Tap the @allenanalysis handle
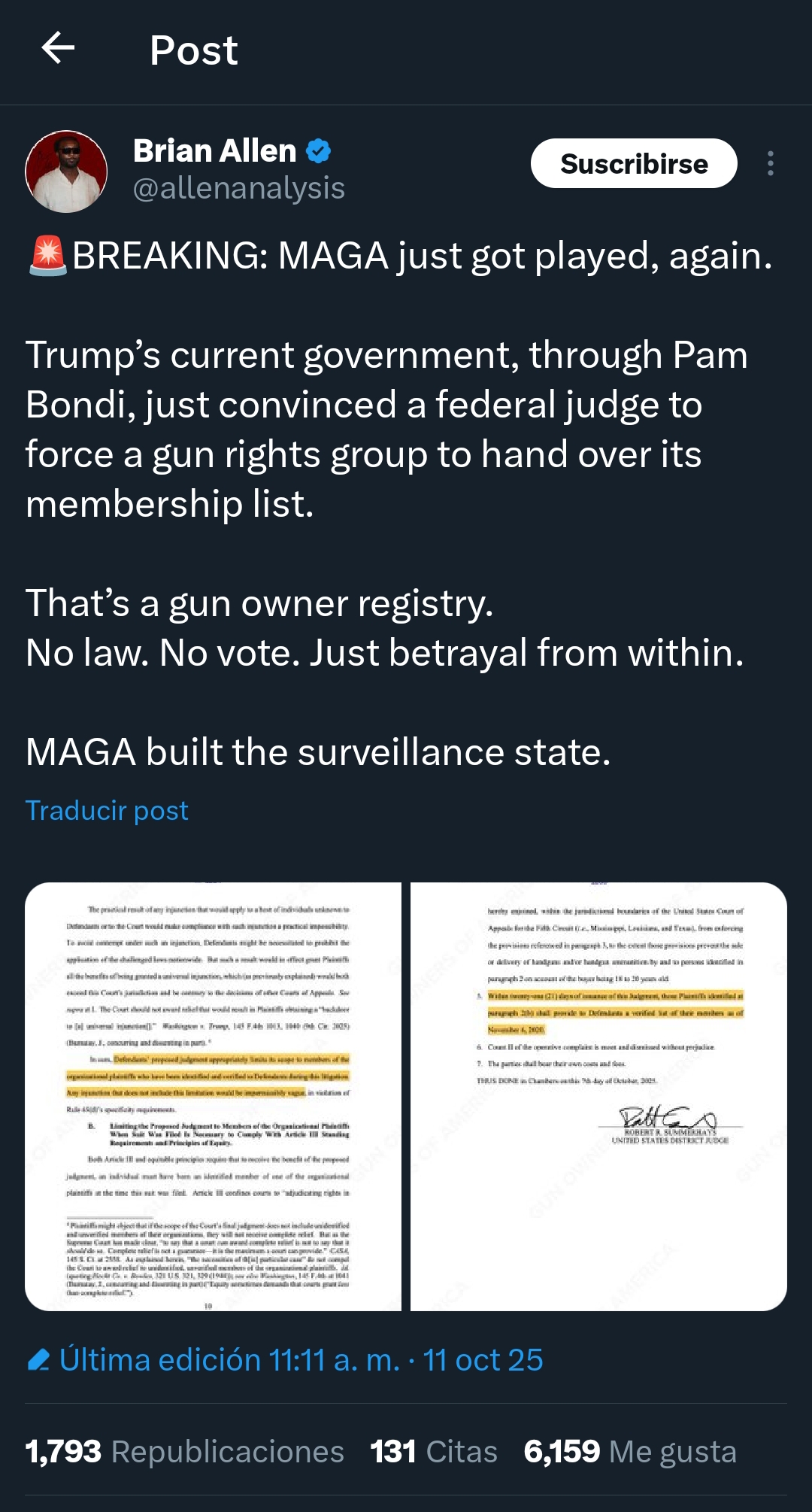The image size is (812, 1512). click(x=239, y=188)
